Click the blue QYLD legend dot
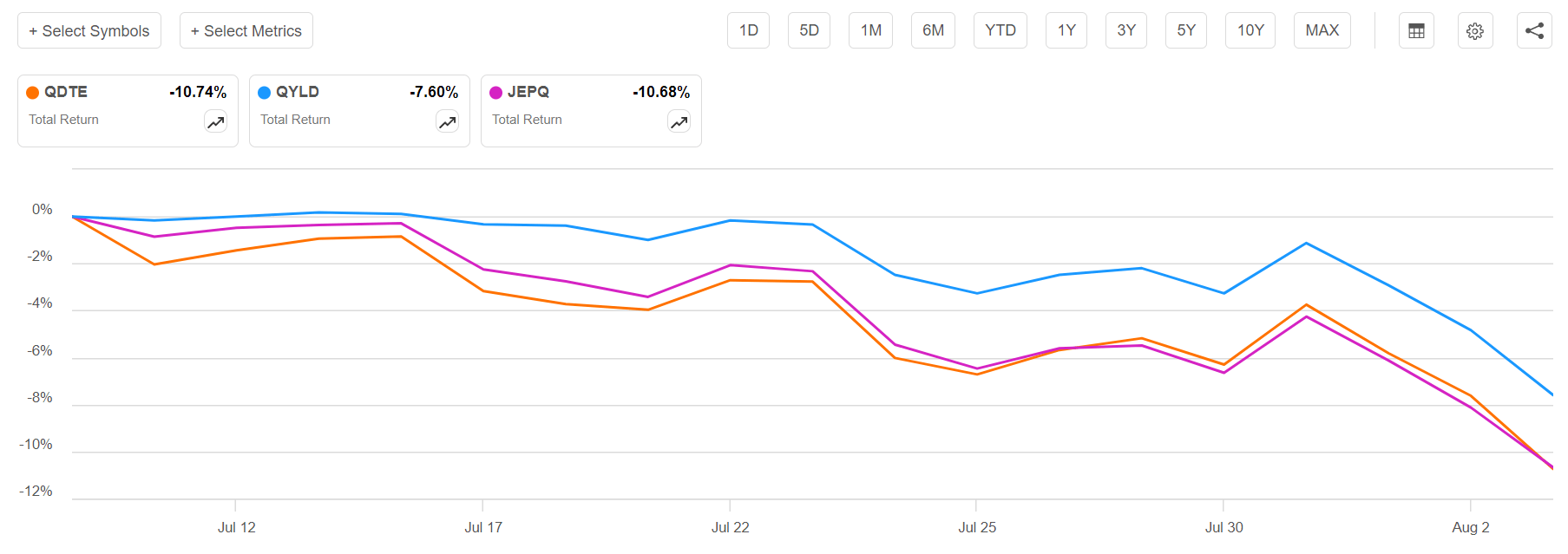The height and width of the screenshot is (554, 1568). (x=266, y=91)
